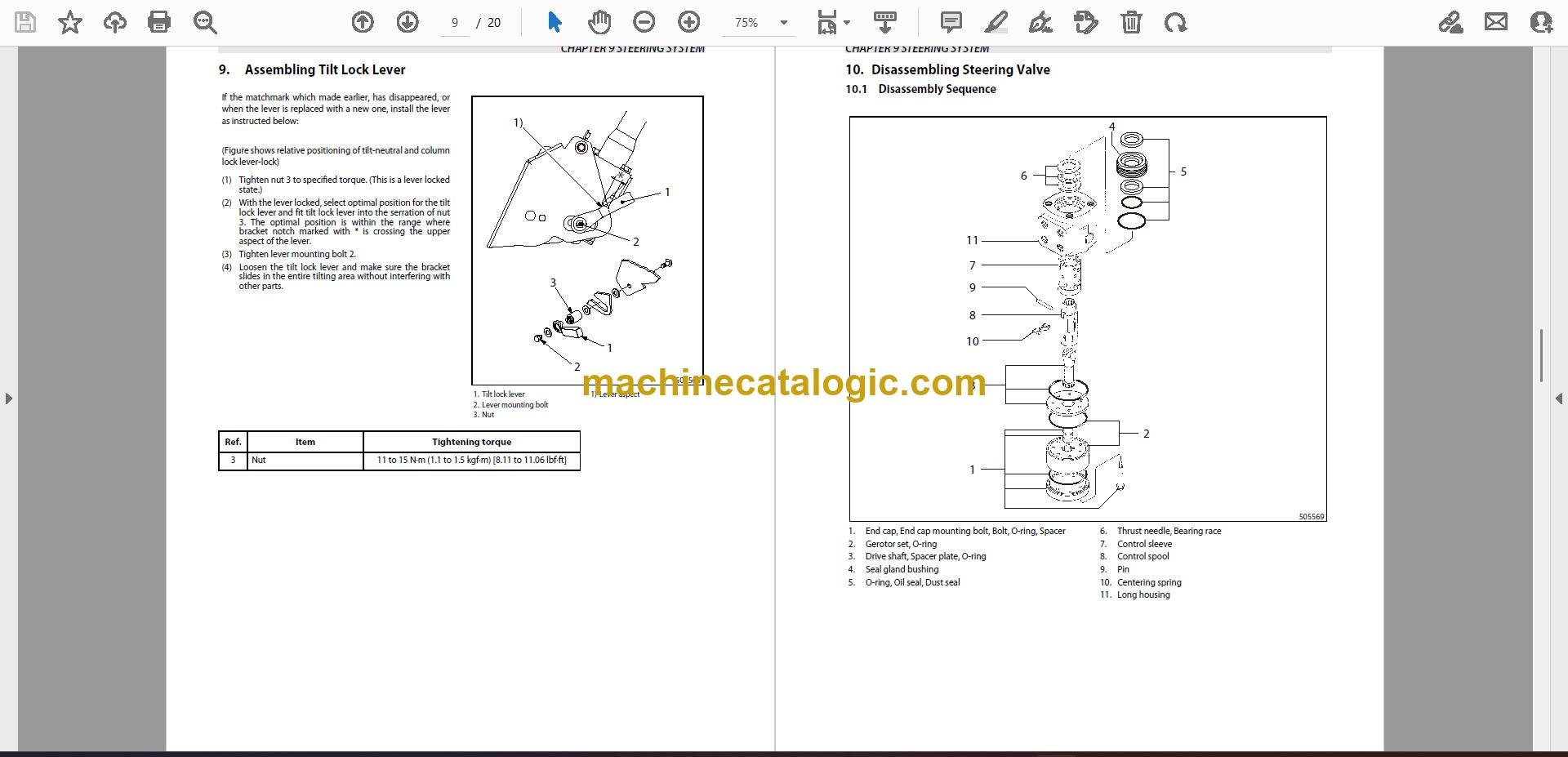Add bookmark with the star icon
Viewport: 1568px width, 757px height.
coord(70,22)
